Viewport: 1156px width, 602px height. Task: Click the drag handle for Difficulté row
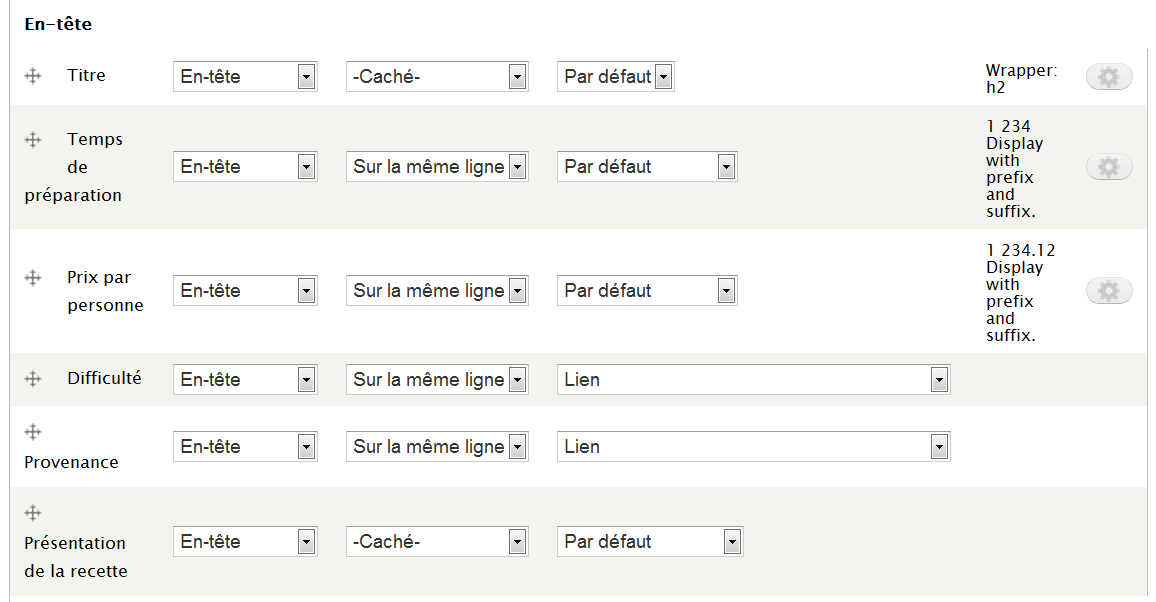pyautogui.click(x=33, y=379)
